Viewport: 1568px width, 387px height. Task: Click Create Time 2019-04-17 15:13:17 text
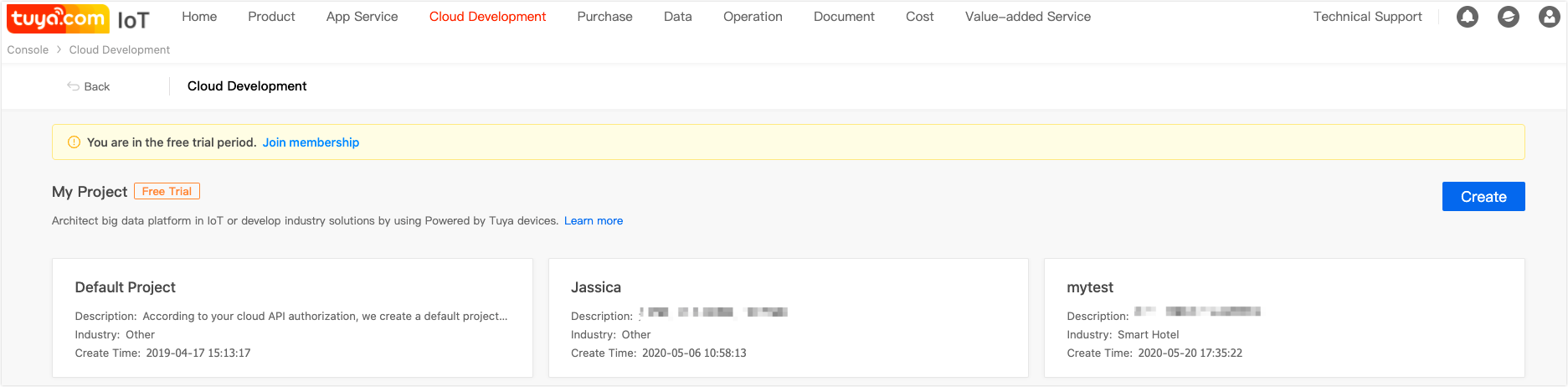click(162, 353)
